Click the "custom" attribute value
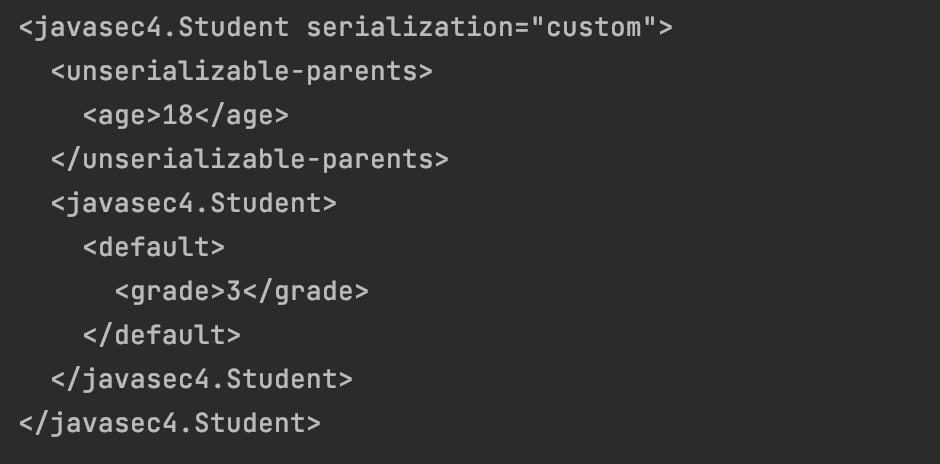The height and width of the screenshot is (464, 940). (x=592, y=27)
